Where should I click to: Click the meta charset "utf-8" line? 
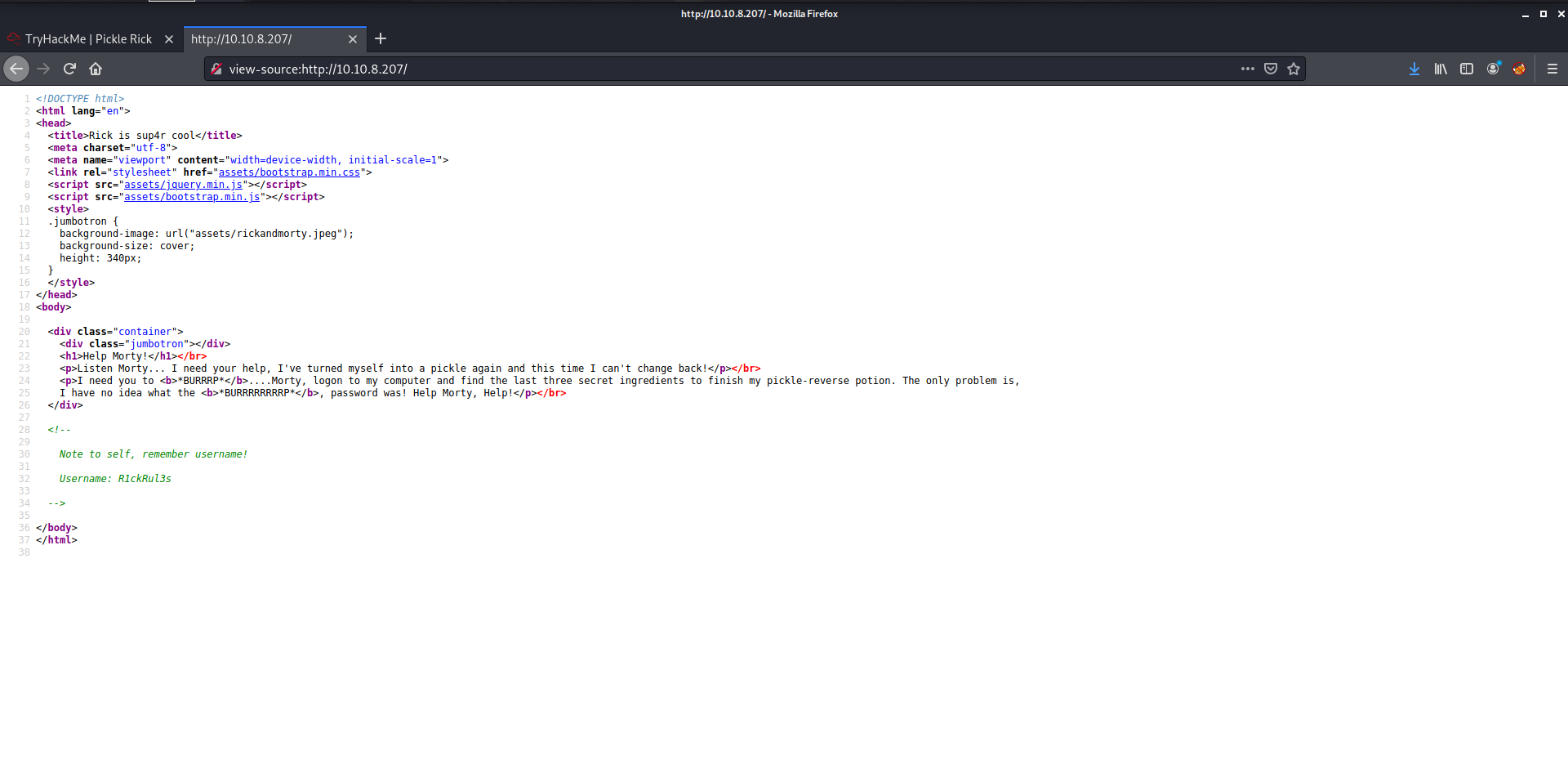pyautogui.click(x=113, y=148)
